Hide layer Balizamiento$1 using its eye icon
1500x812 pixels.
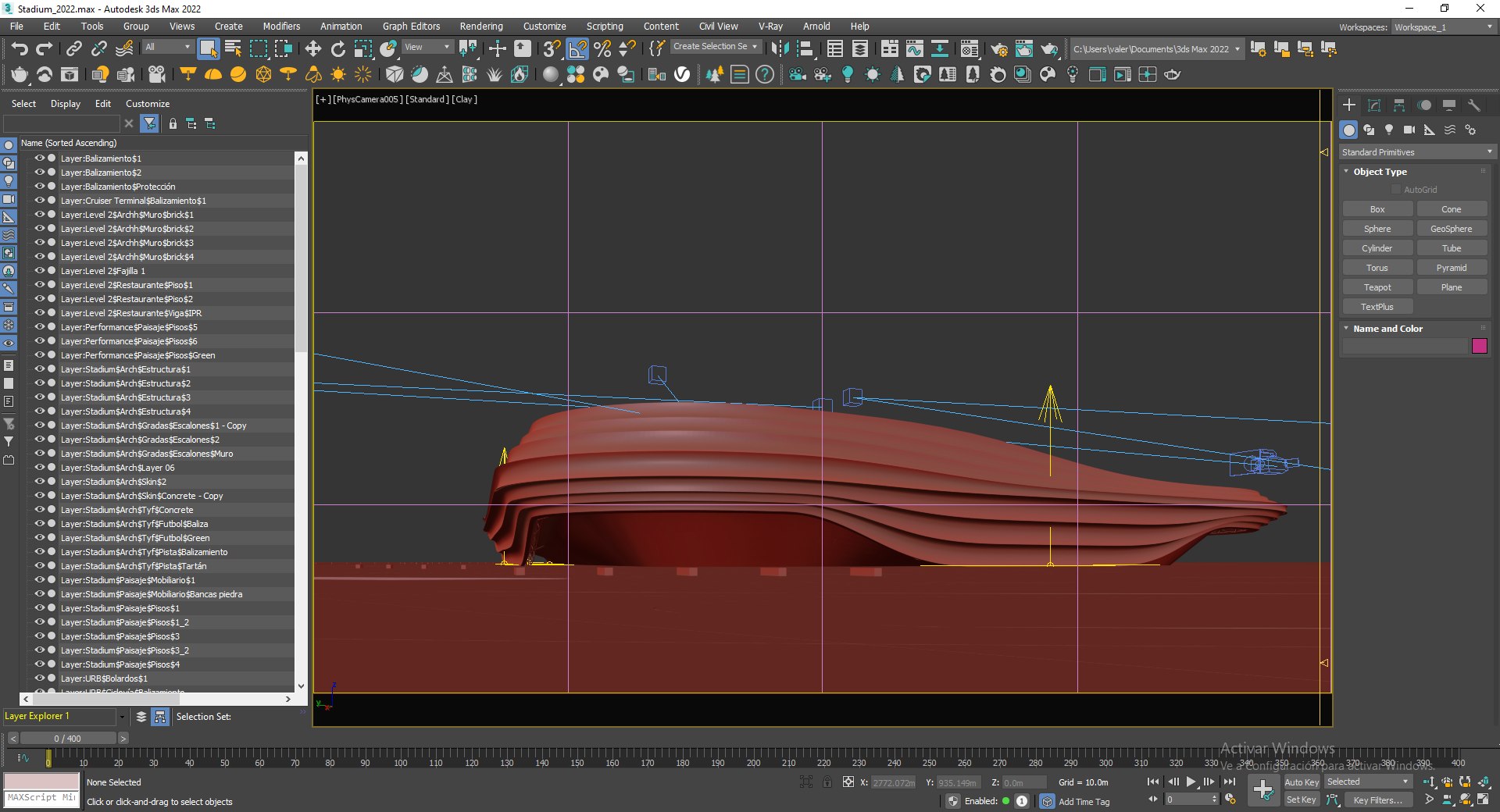click(39, 158)
